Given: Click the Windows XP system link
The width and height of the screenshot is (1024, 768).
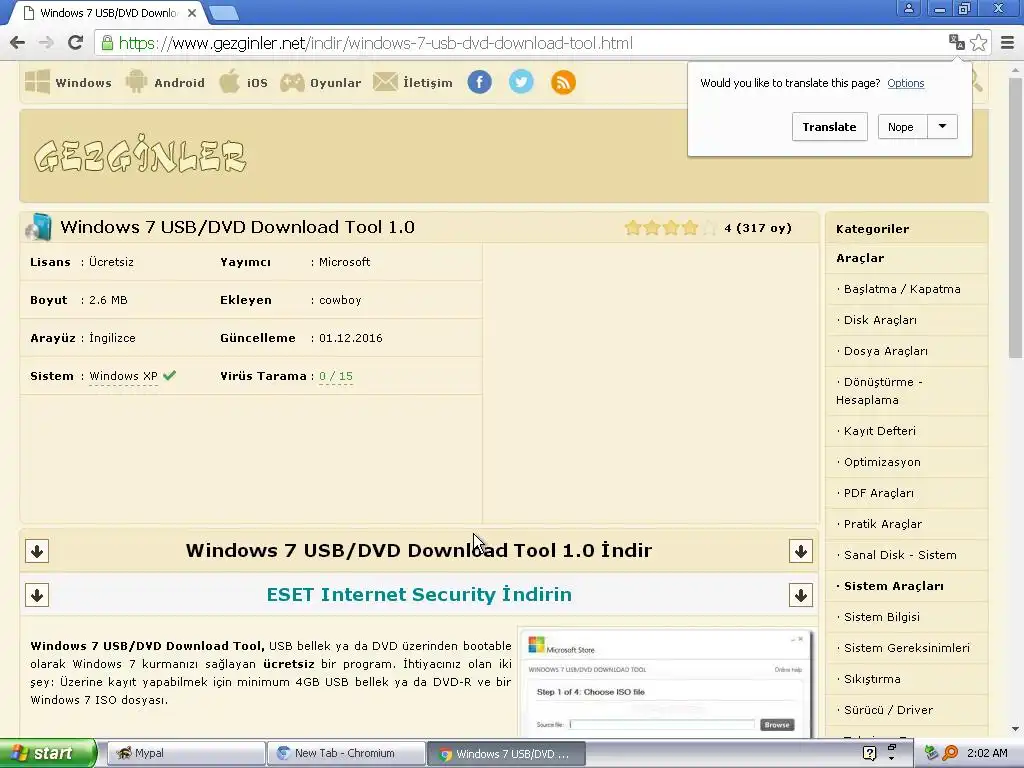Looking at the screenshot, I should click(123, 376).
